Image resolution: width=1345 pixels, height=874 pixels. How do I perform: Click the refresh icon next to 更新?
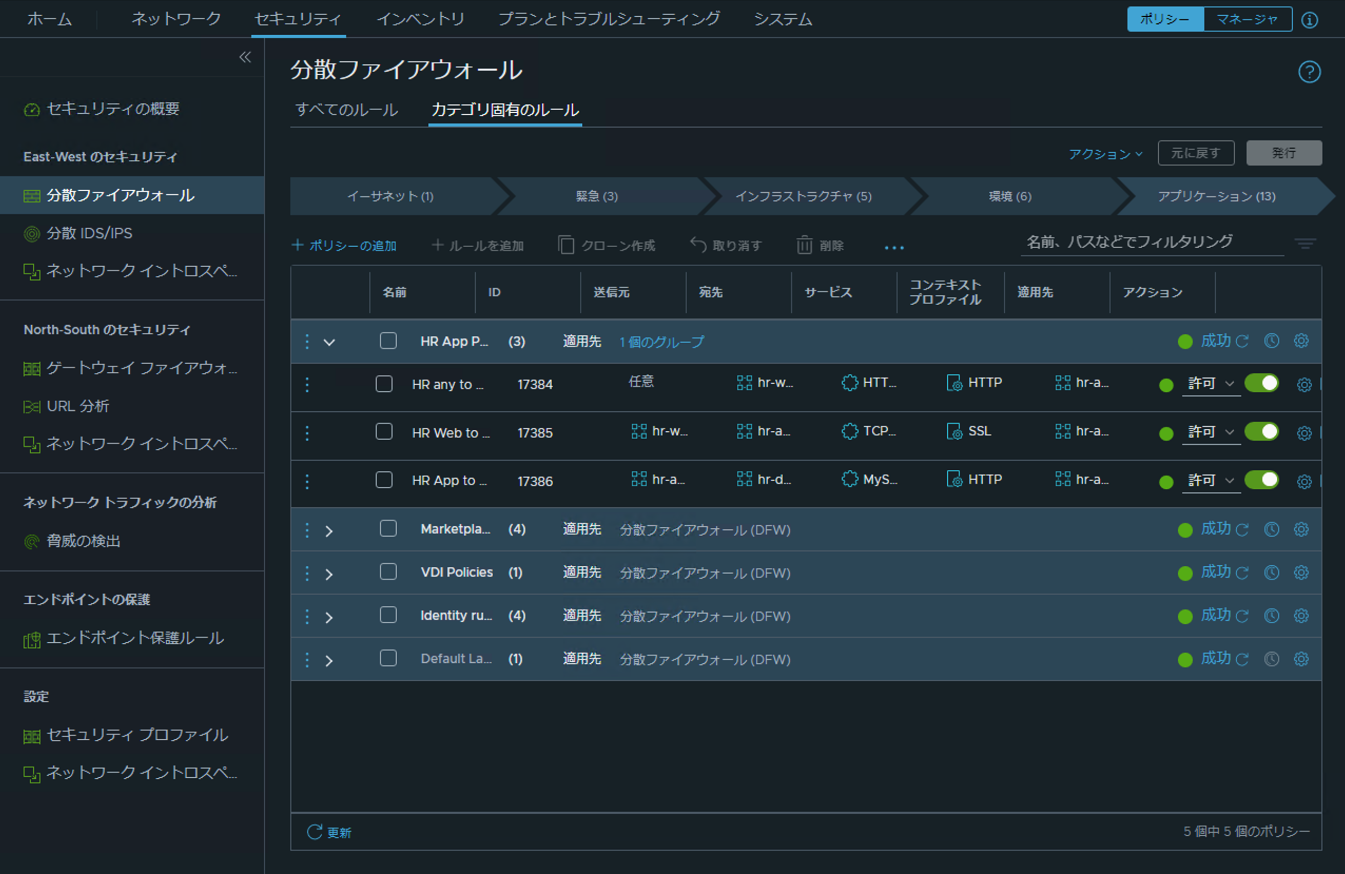(315, 832)
